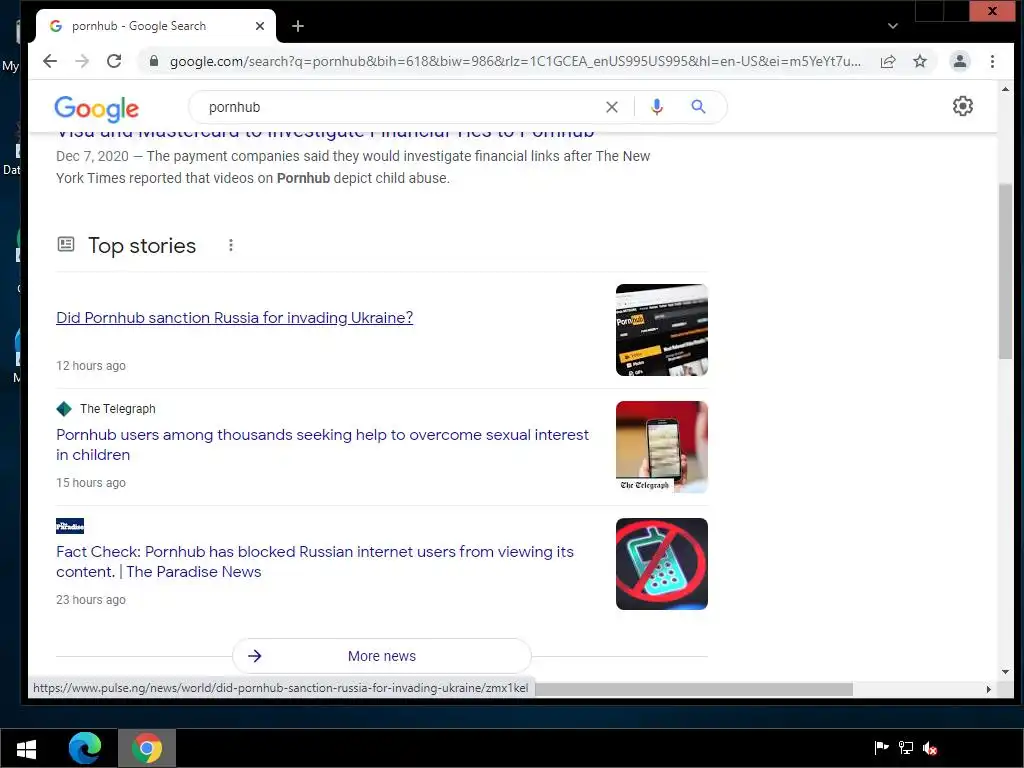Open thumbnail for Russia sanction story
The image size is (1024, 768).
pyautogui.click(x=662, y=330)
